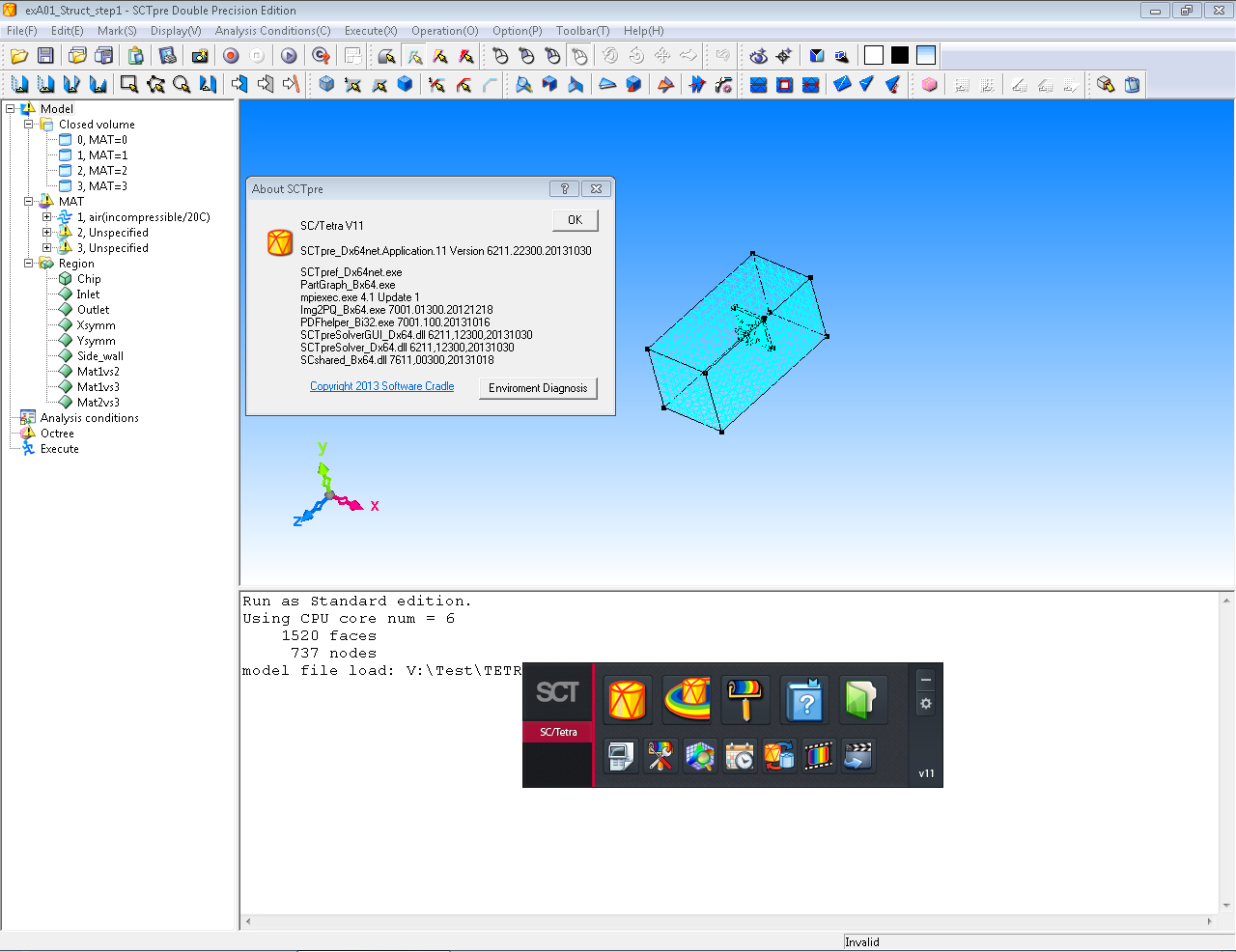Click the launcher settings gear icon
This screenshot has height=952, width=1236.
926,704
